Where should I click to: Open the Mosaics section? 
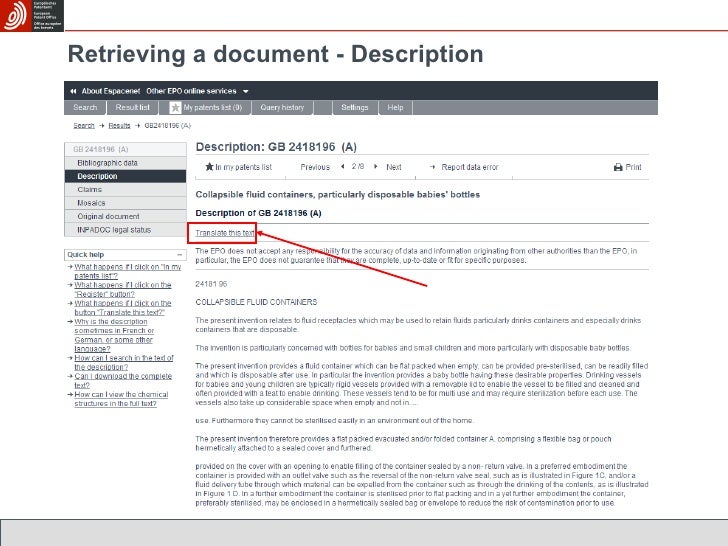coord(125,203)
